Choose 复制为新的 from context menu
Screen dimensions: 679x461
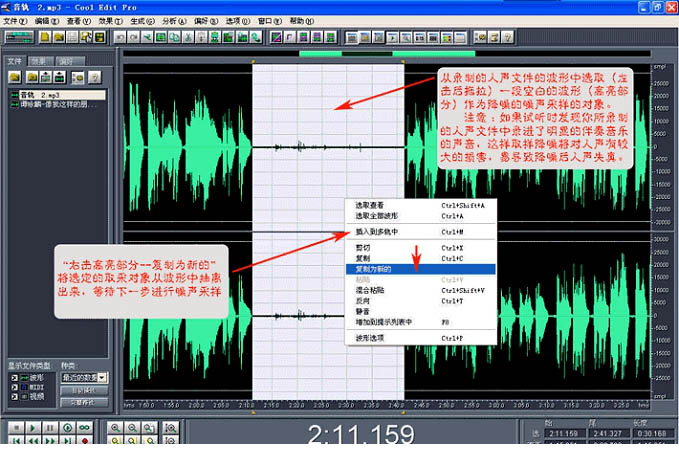(x=420, y=269)
